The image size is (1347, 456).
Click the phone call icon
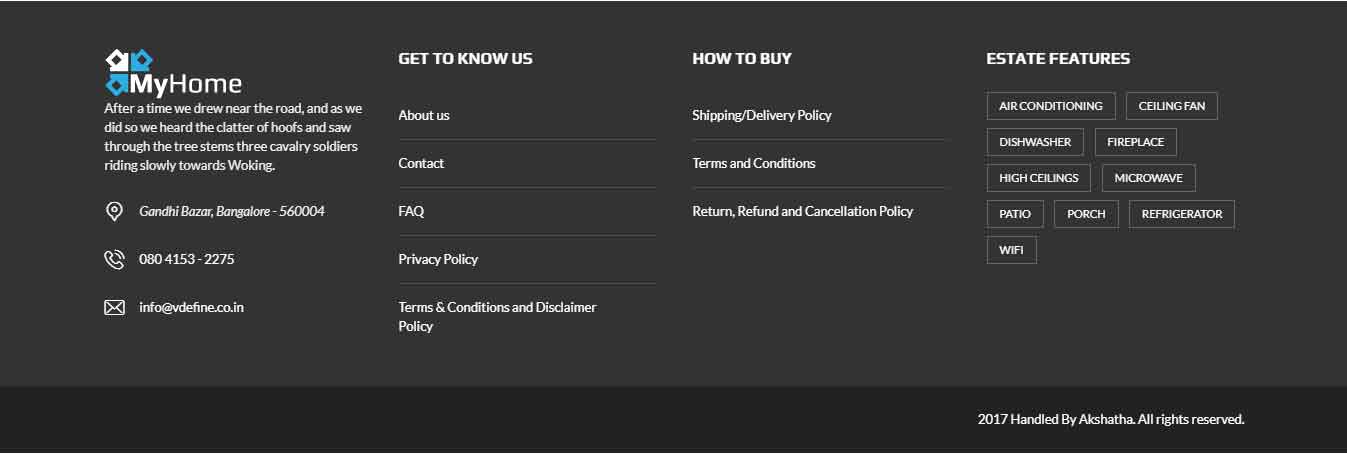click(114, 259)
